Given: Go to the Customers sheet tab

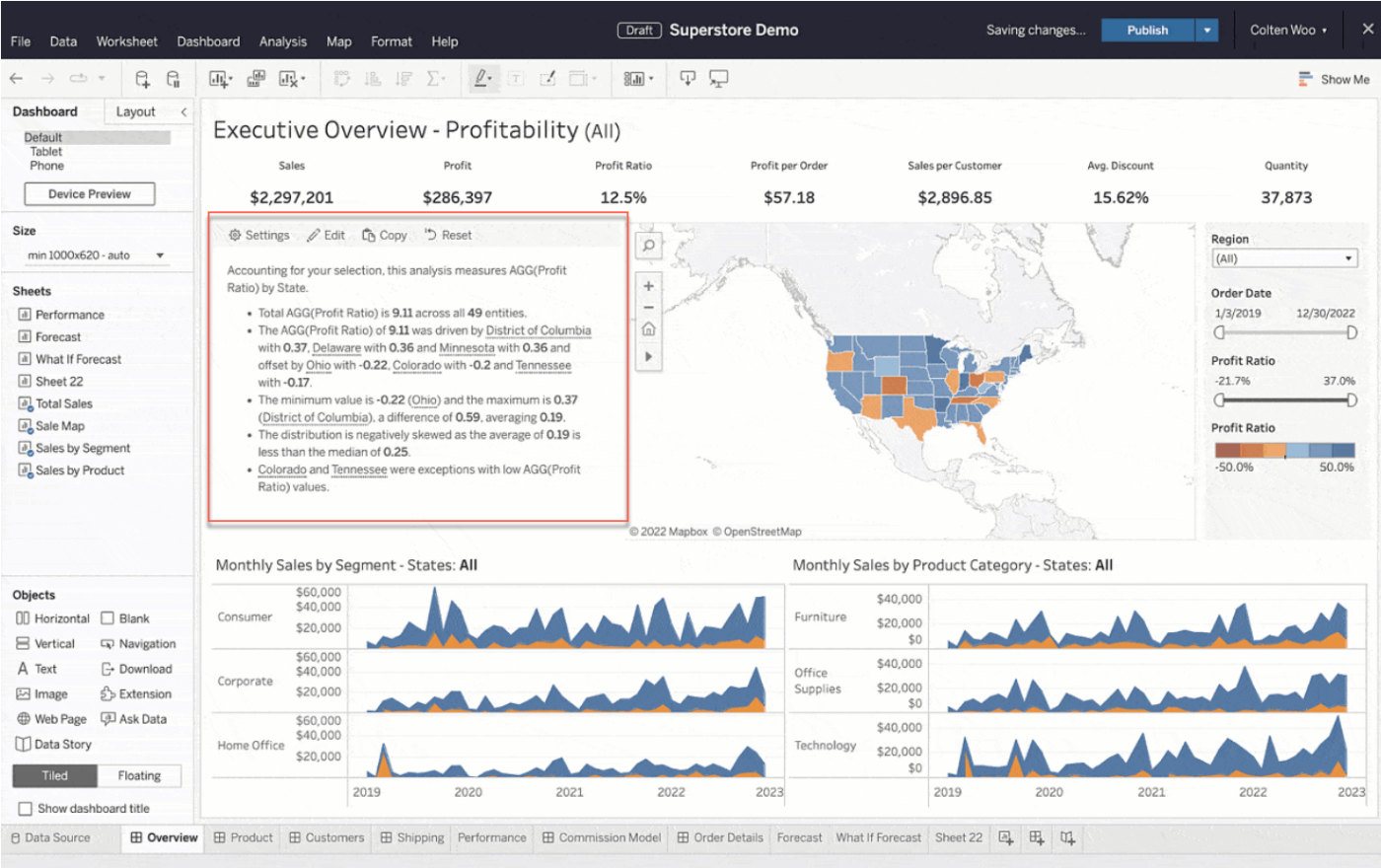Looking at the screenshot, I should point(327,837).
